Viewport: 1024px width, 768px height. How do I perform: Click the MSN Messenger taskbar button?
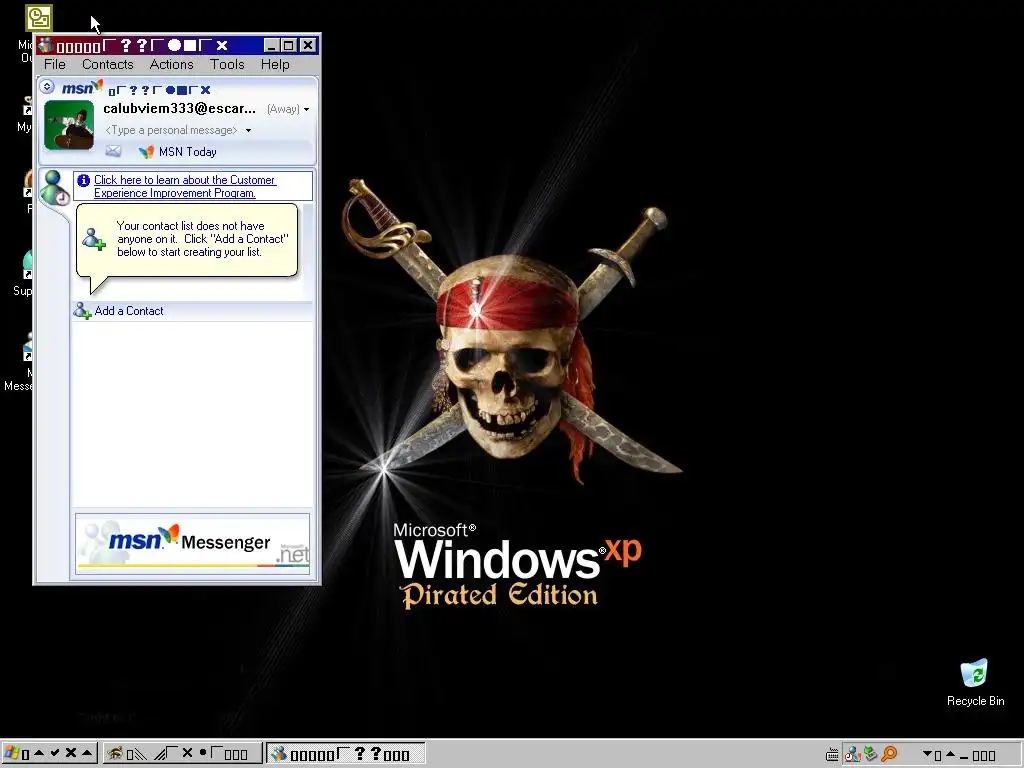point(345,754)
